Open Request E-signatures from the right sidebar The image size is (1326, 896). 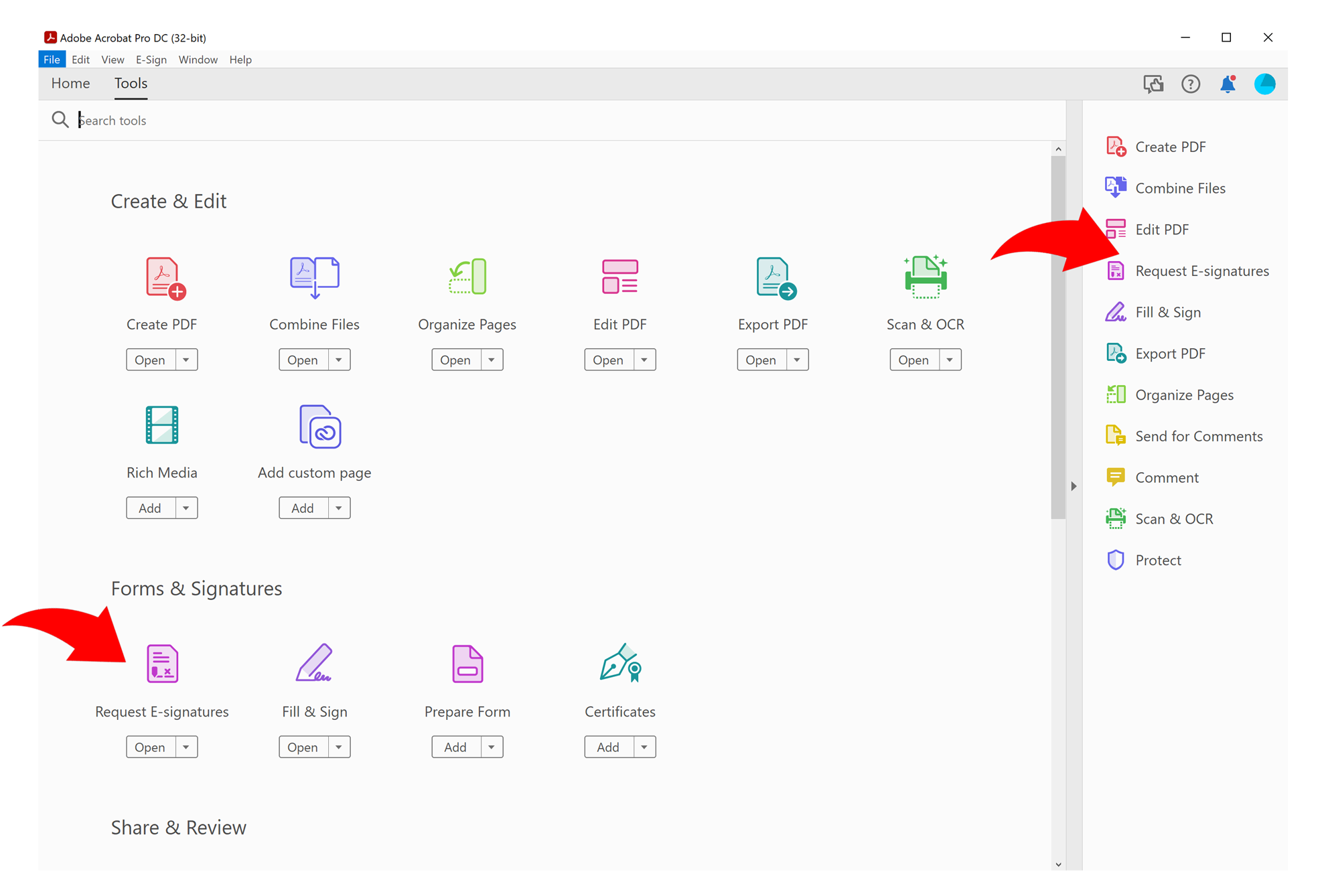[x=1187, y=271]
